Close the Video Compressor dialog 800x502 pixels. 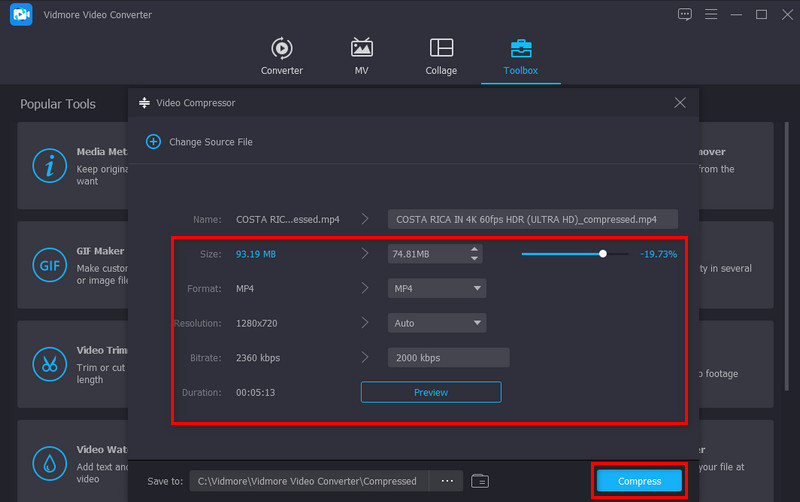[680, 103]
